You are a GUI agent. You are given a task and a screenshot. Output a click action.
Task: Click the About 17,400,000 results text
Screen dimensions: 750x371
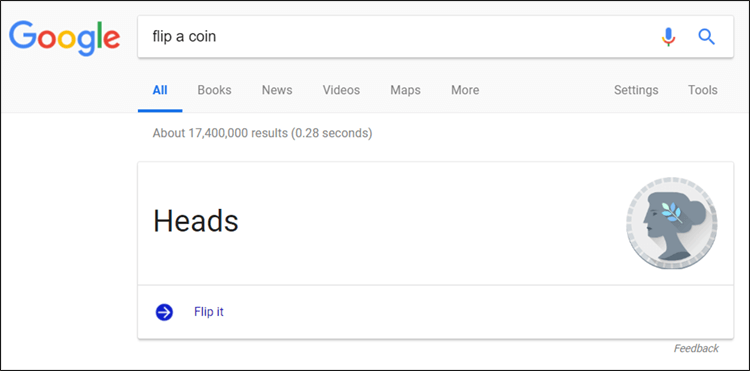[262, 133]
